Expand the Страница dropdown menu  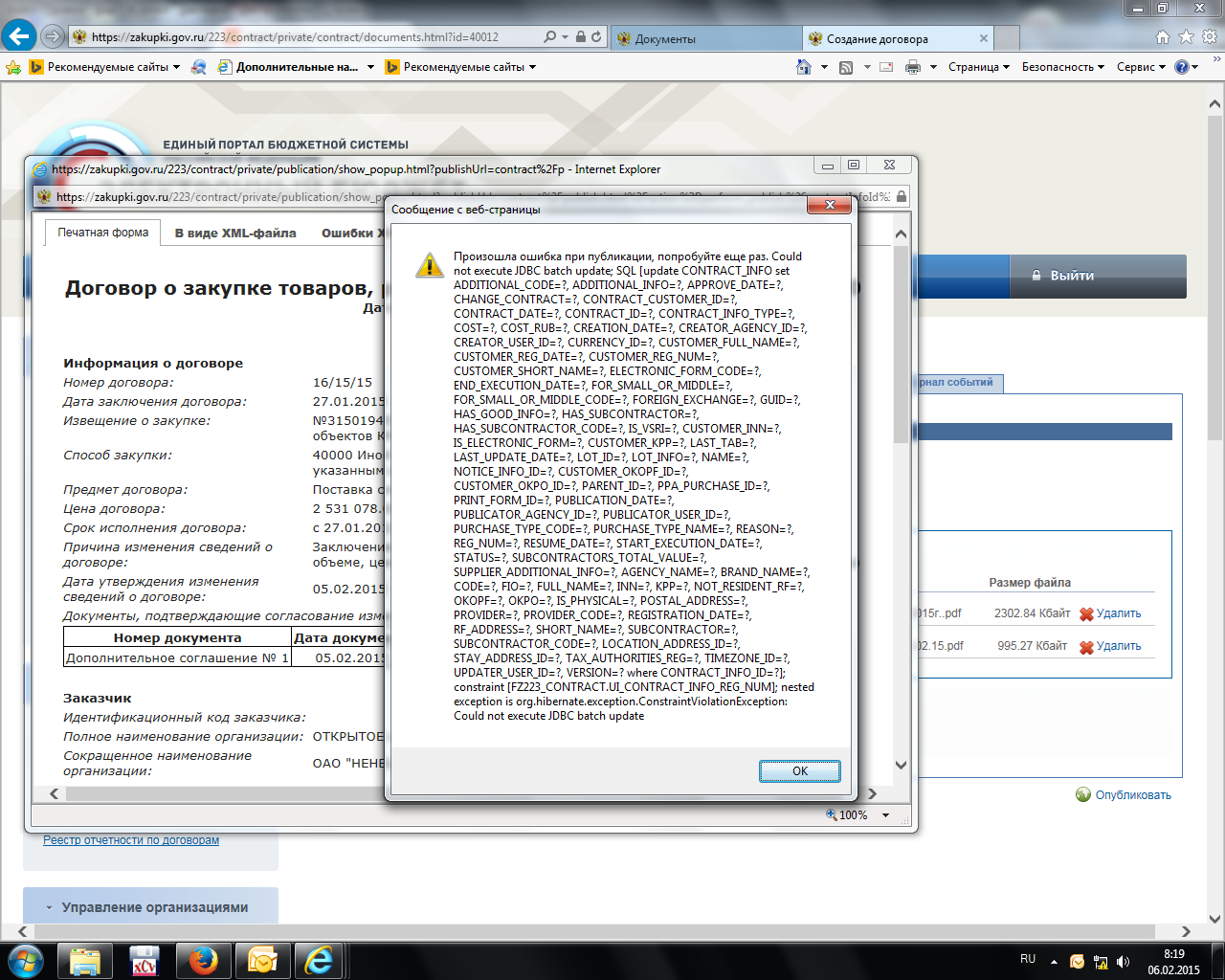[978, 67]
